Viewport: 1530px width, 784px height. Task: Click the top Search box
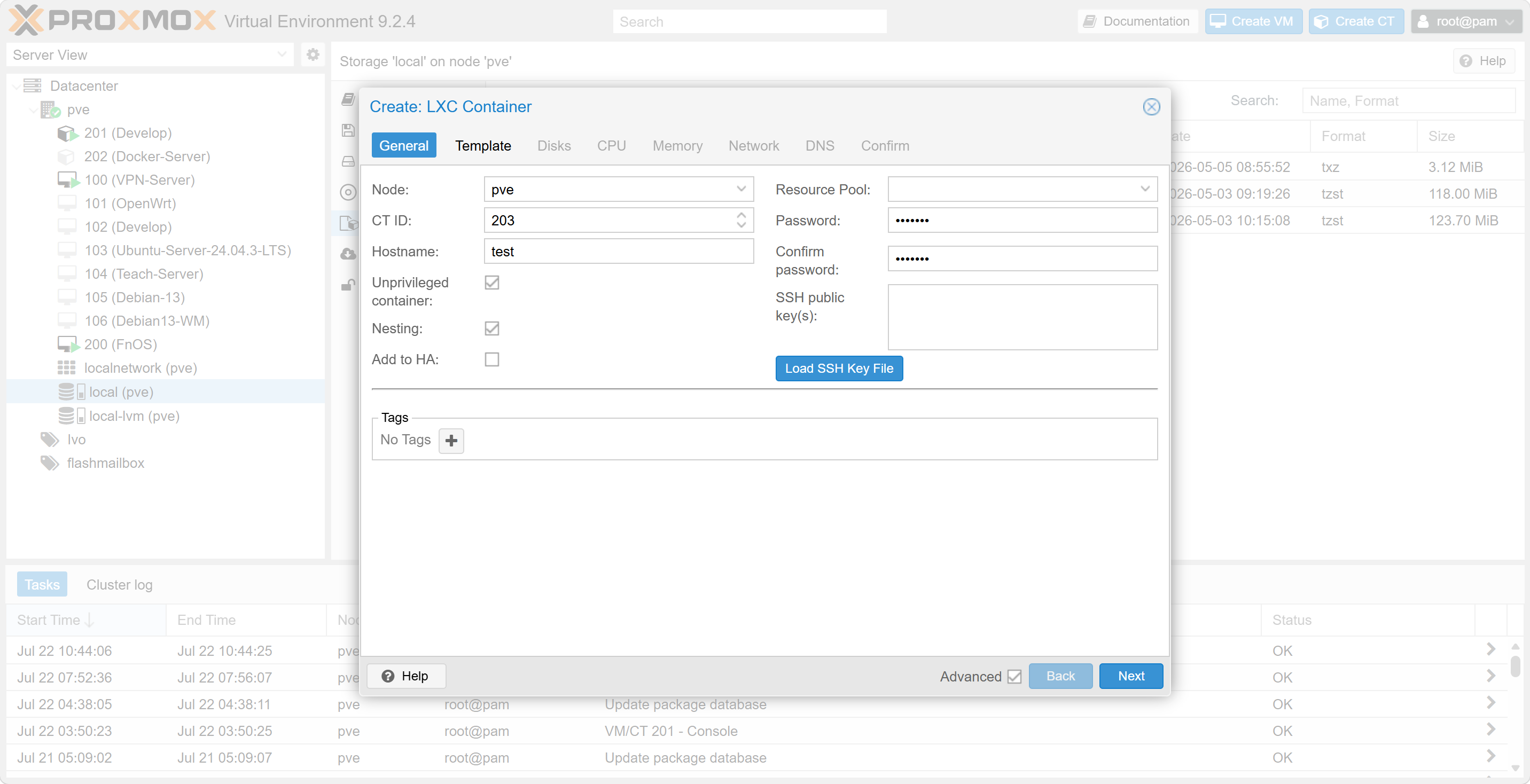coord(750,21)
